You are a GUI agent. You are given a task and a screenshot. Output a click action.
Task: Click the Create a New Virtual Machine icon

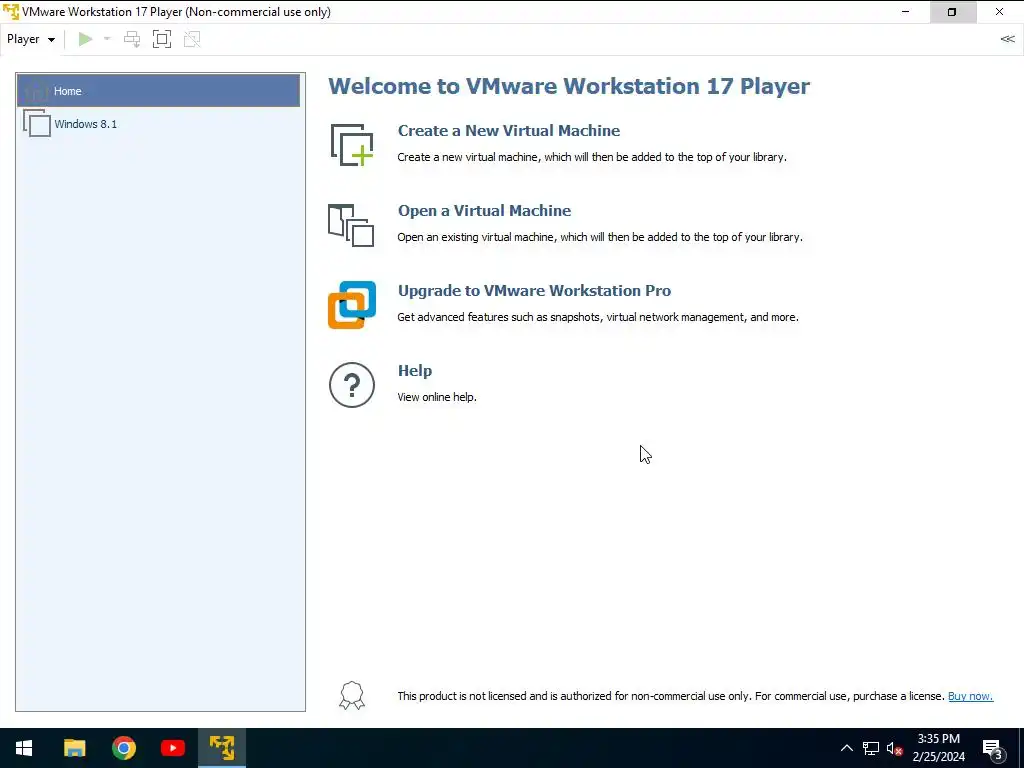352,144
